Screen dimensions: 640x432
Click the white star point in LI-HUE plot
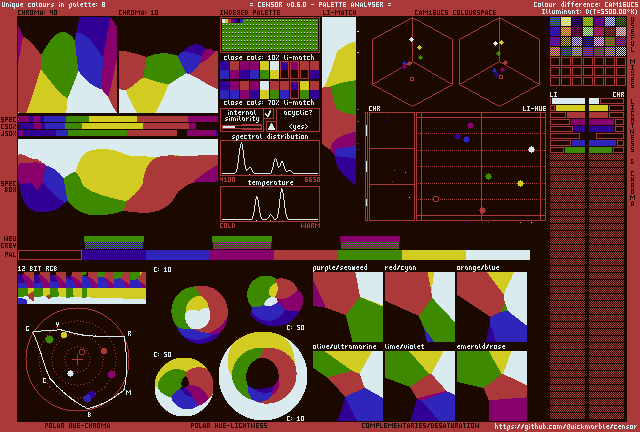531,149
